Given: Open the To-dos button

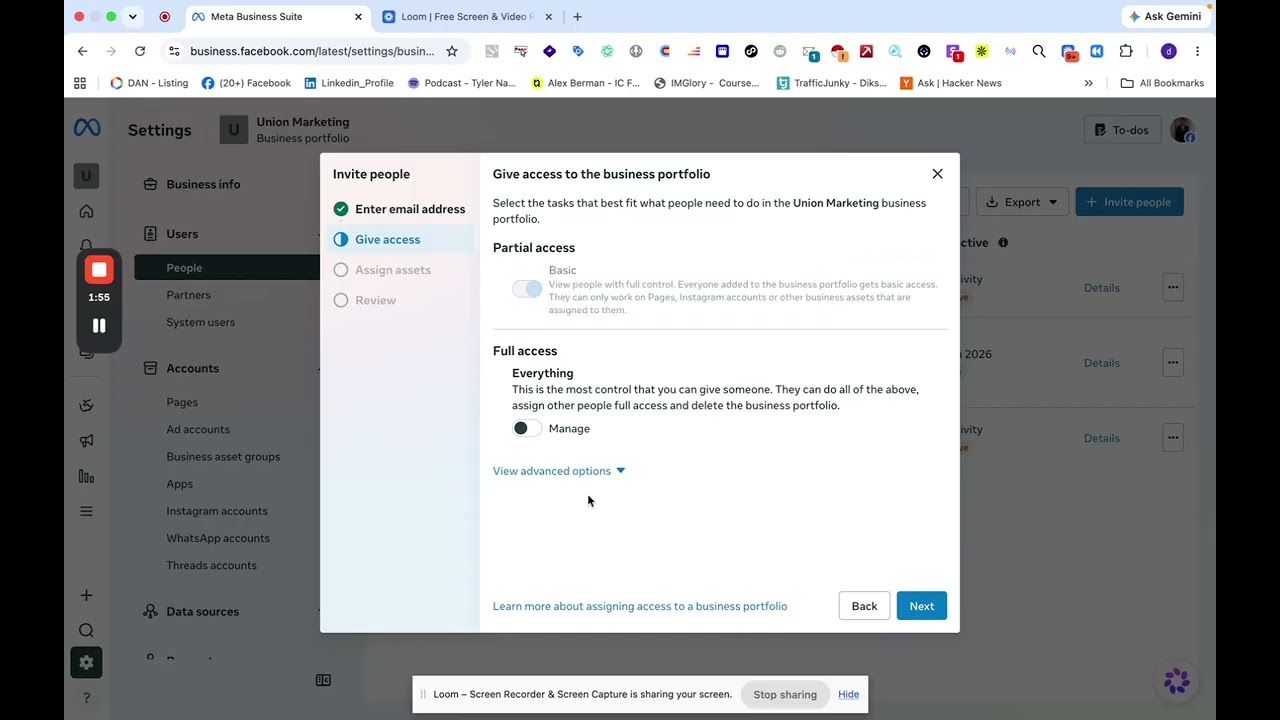Looking at the screenshot, I should (x=1121, y=130).
